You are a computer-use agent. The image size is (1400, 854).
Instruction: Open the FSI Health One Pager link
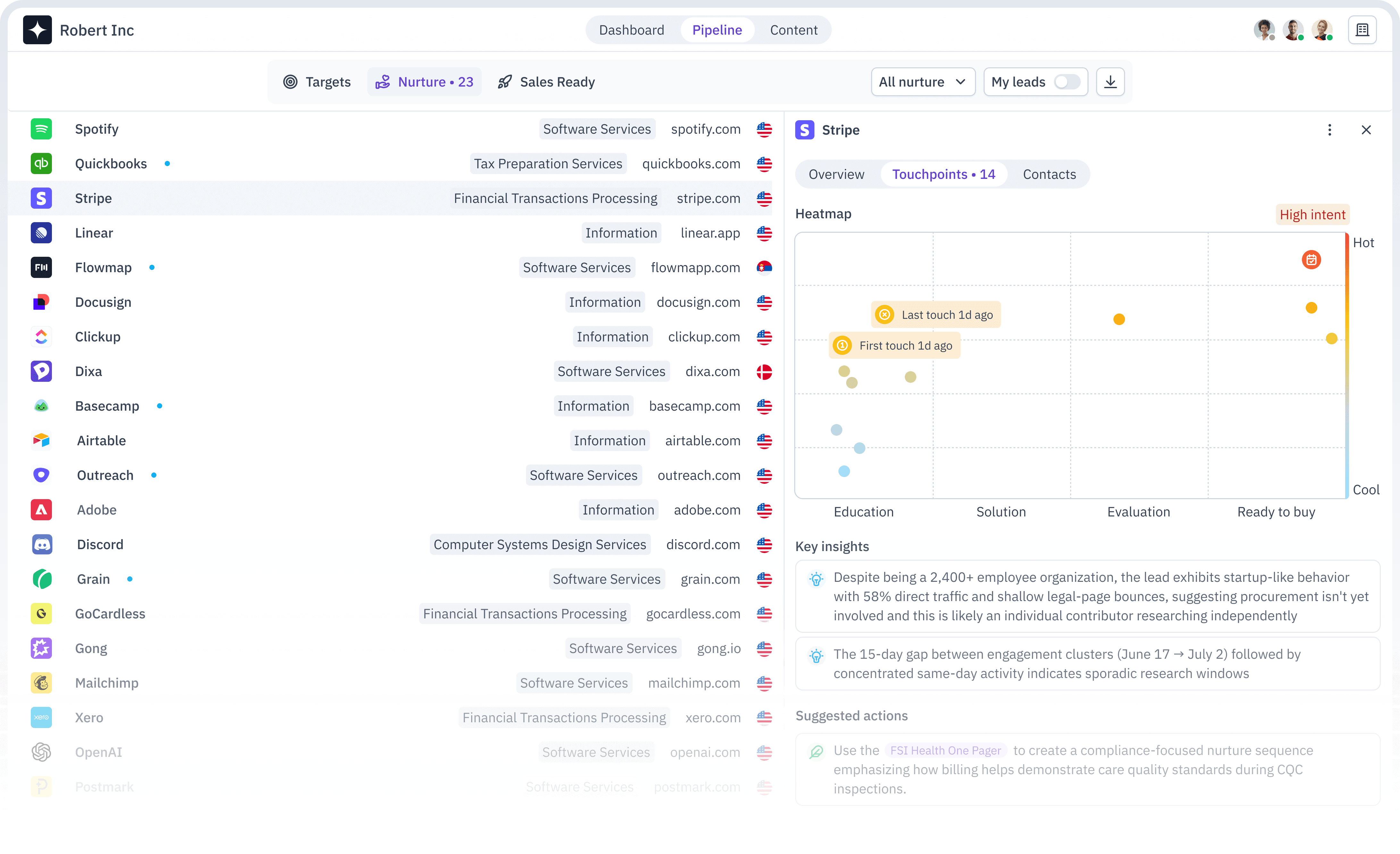[x=946, y=750]
